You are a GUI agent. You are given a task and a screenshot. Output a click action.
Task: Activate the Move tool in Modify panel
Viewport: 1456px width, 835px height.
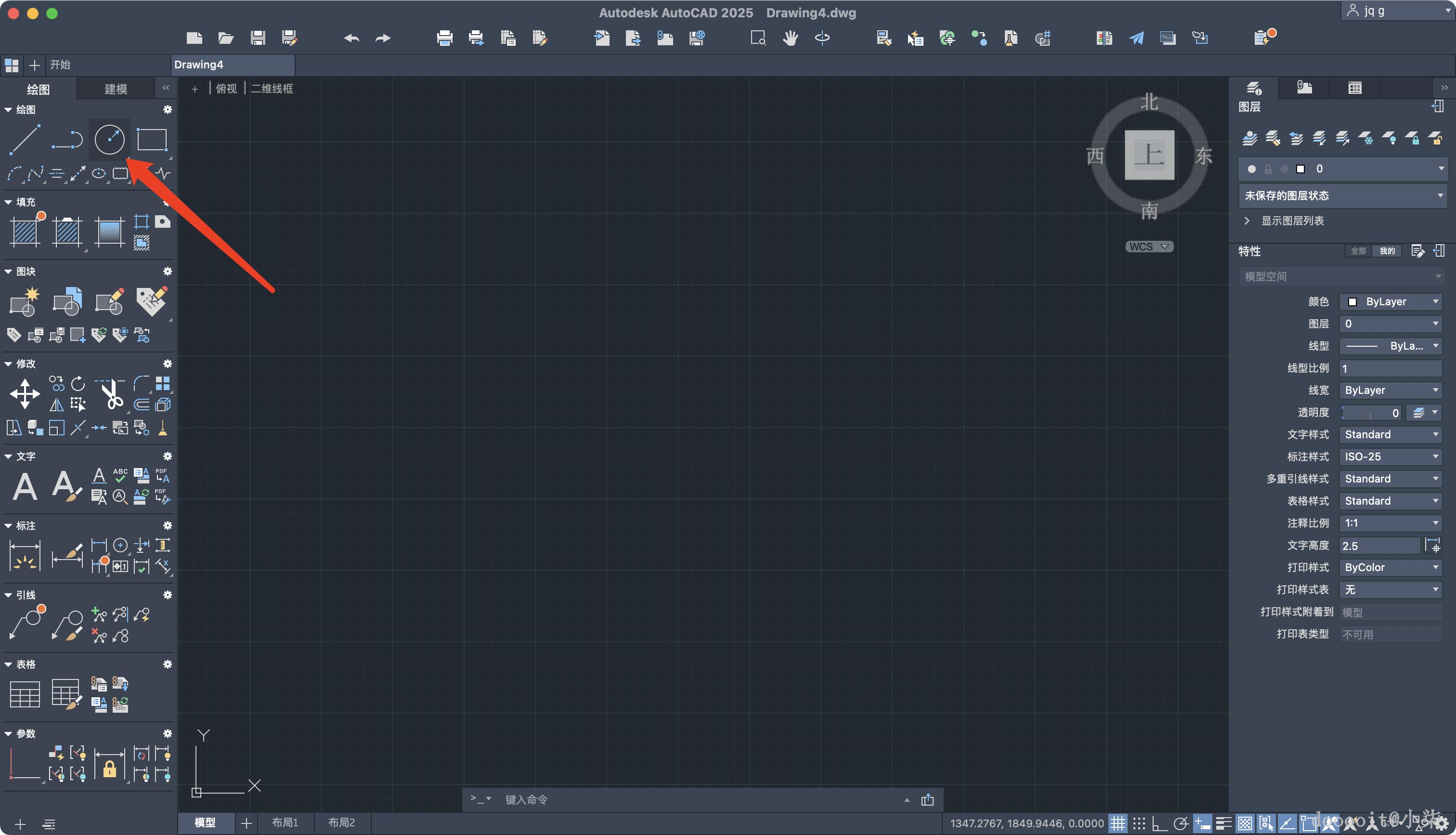(x=25, y=394)
